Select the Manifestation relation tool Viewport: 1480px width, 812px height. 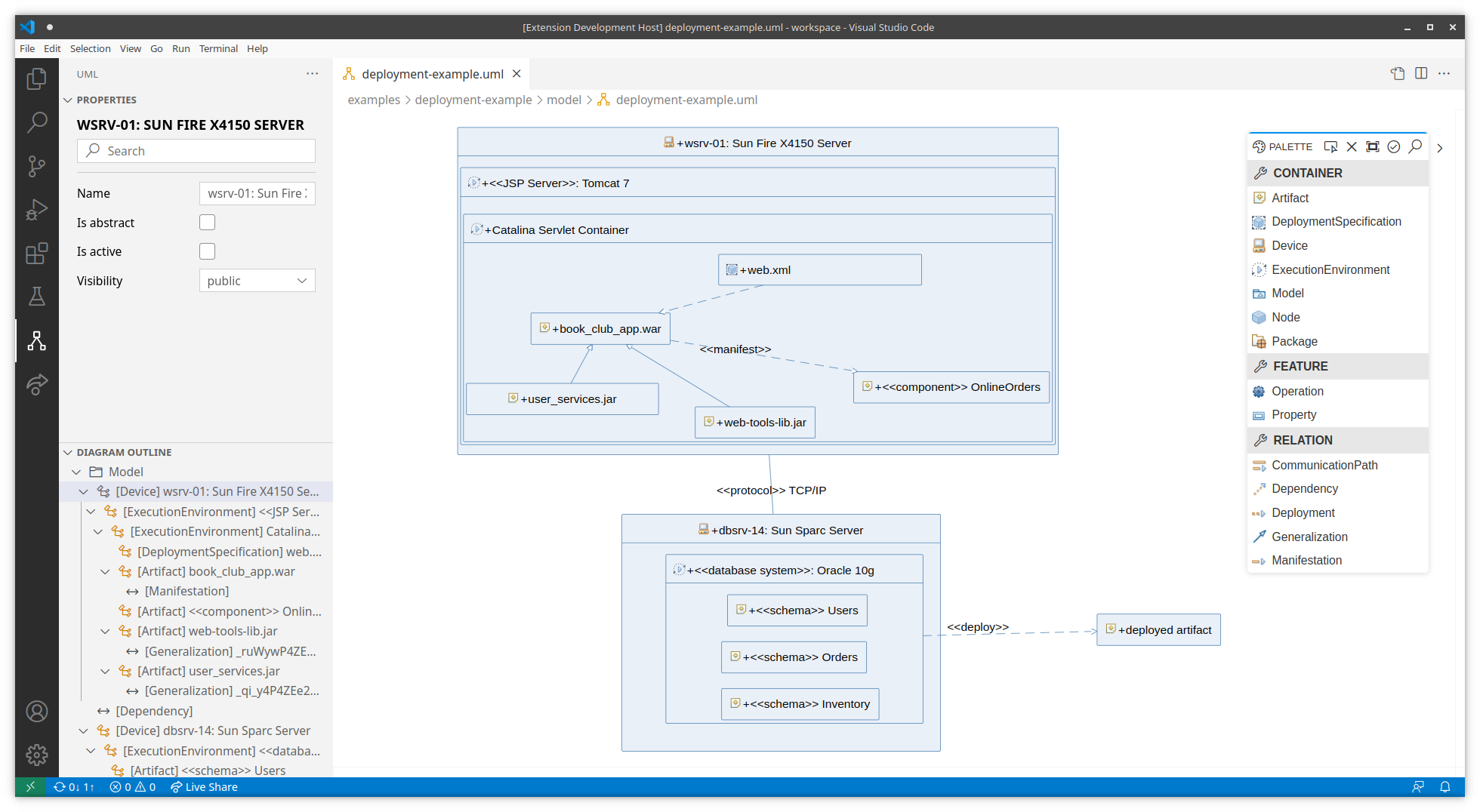tap(1337, 561)
